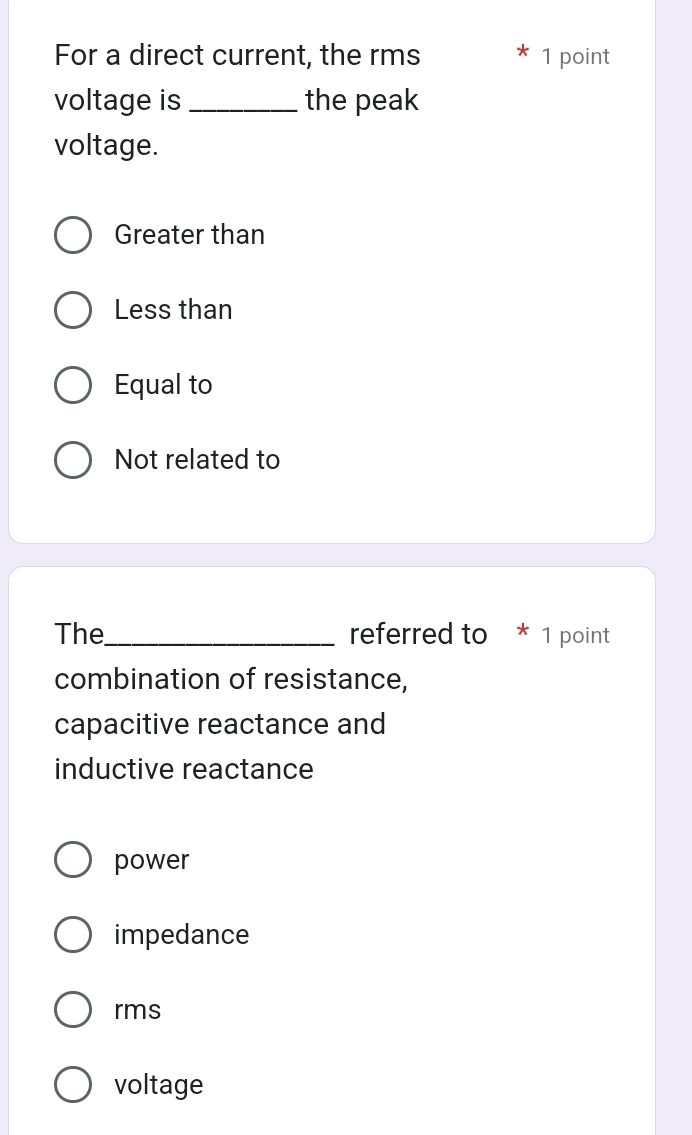The height and width of the screenshot is (1135, 692).
Task: Mark the 'Not related to' radio circle
Action: pyautogui.click(x=72, y=460)
